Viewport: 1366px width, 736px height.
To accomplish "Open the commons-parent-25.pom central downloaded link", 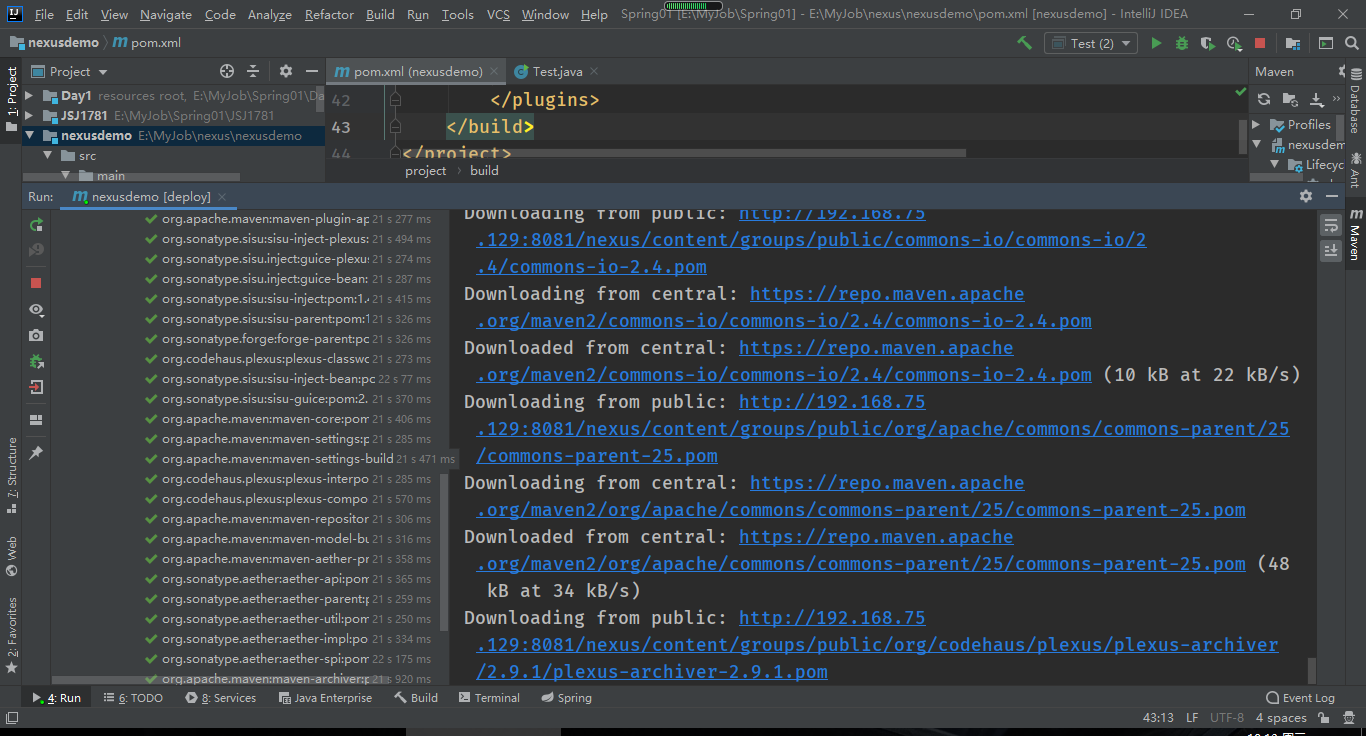I will click(860, 564).
